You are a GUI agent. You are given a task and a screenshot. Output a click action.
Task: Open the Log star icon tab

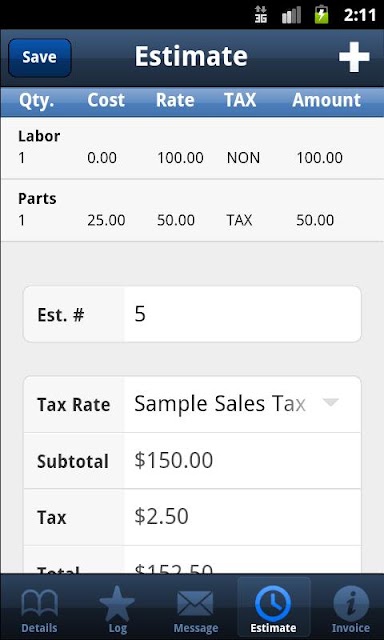click(x=117, y=608)
